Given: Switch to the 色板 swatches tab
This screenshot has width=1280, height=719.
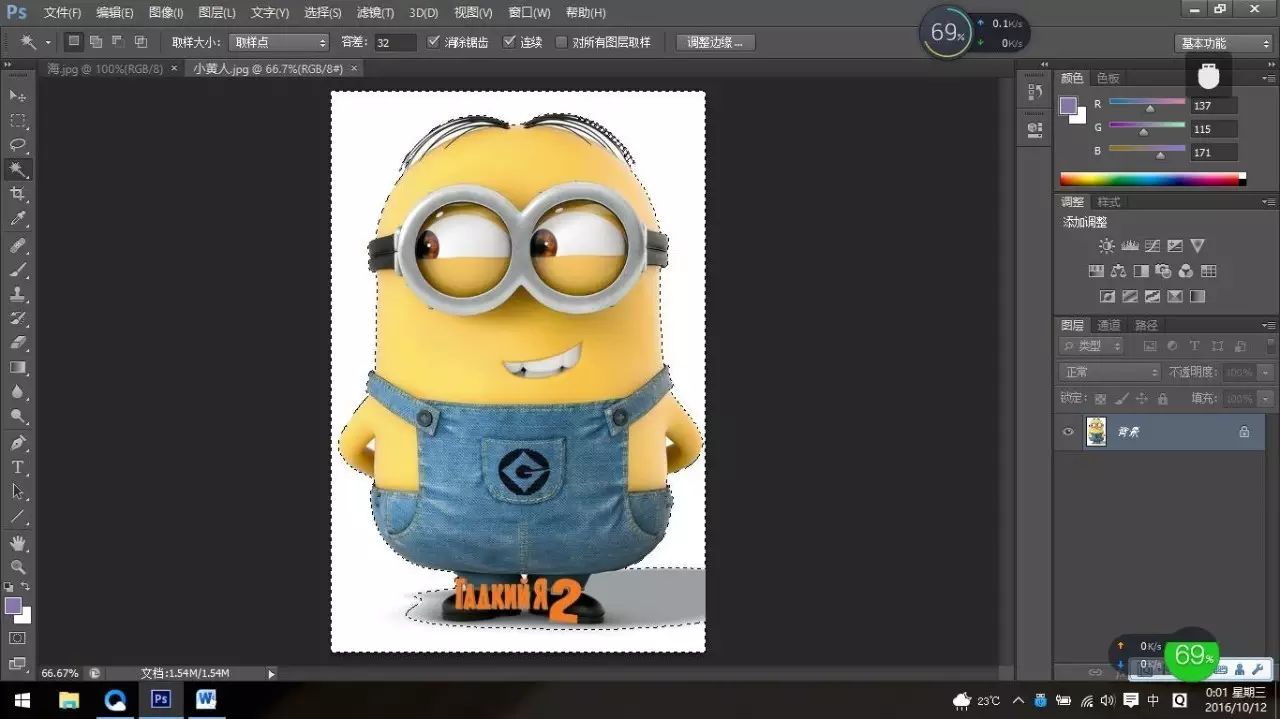Looking at the screenshot, I should (x=1108, y=78).
